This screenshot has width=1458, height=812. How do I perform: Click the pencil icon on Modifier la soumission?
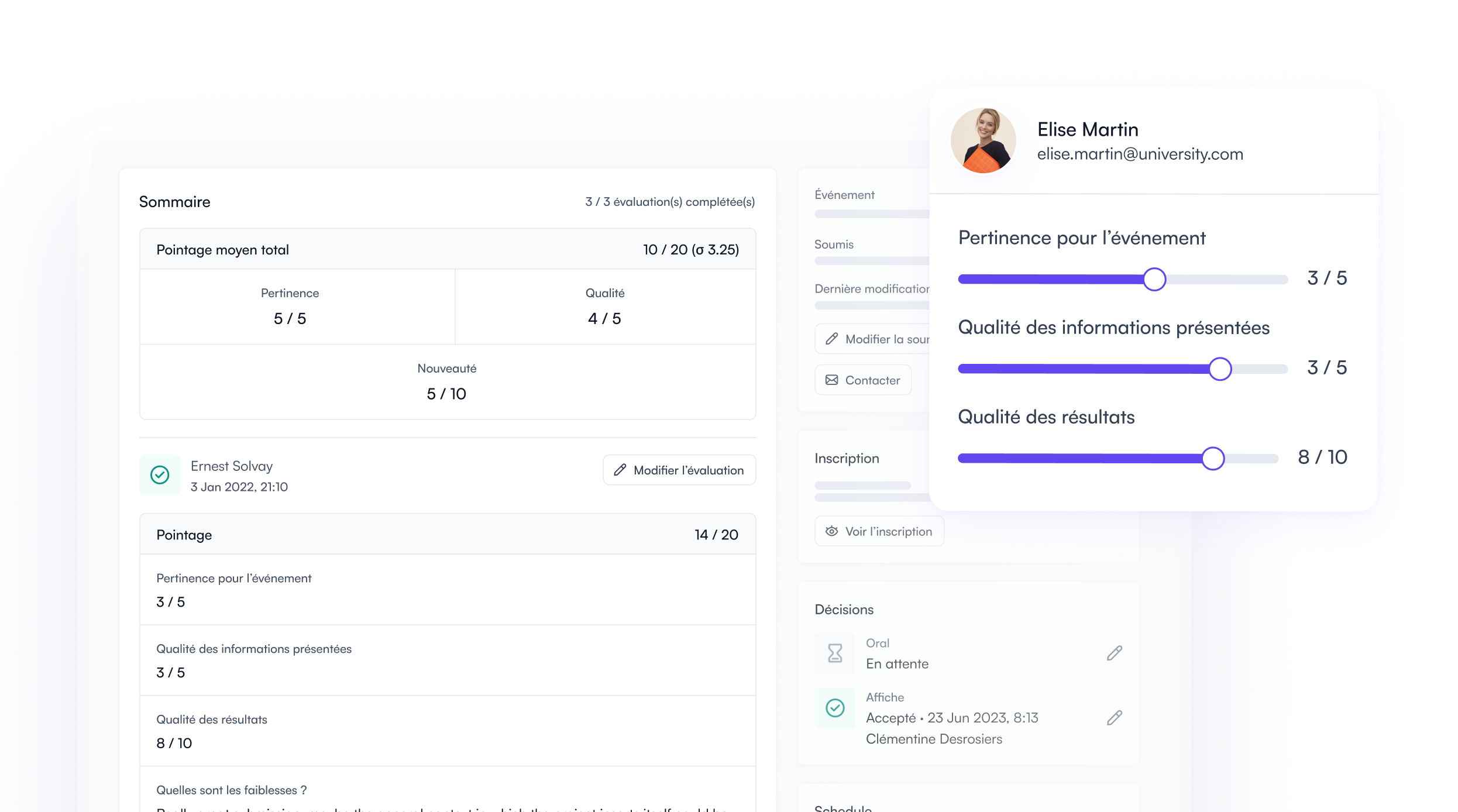[831, 339]
